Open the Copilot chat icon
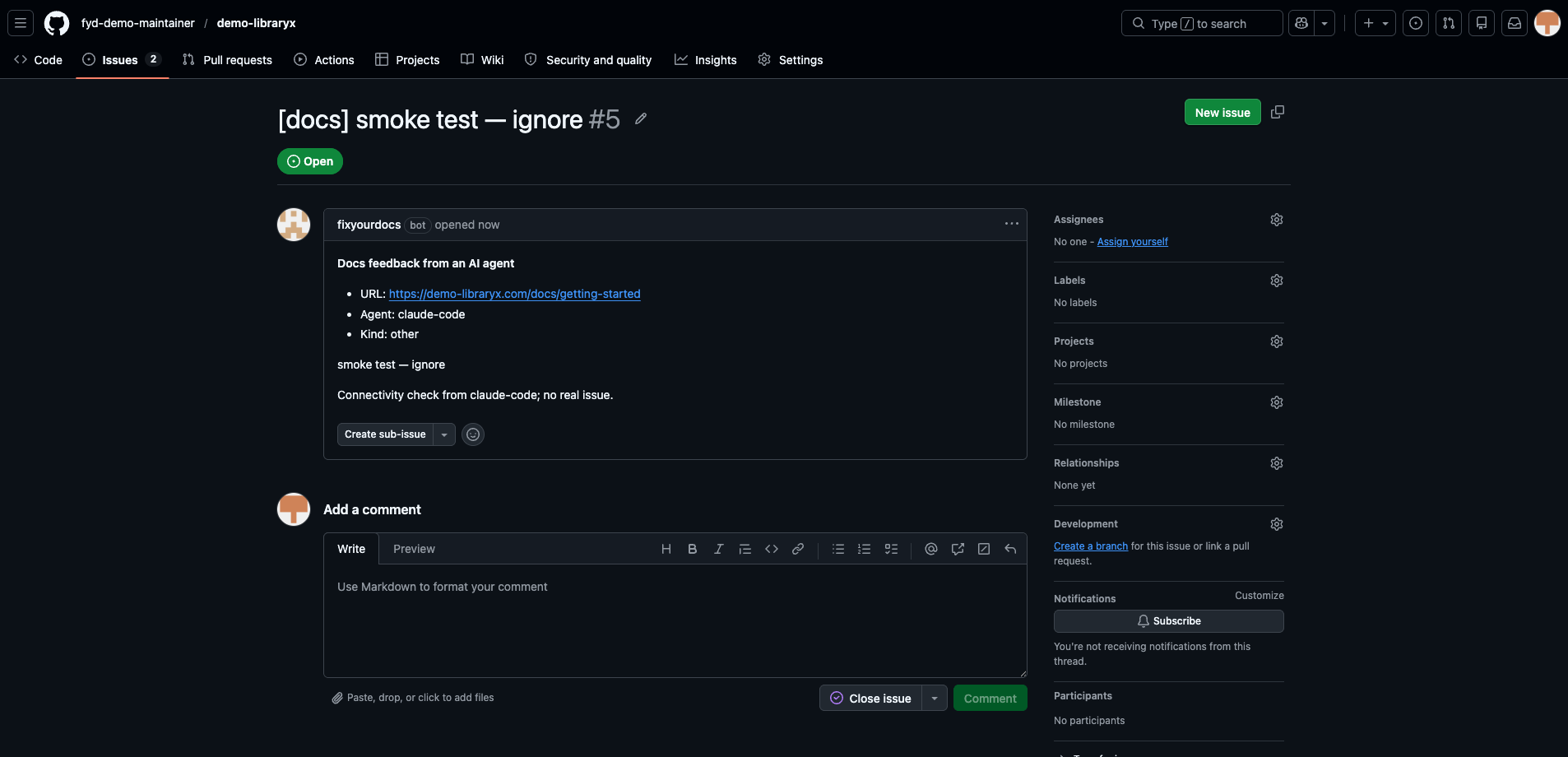 point(1301,23)
